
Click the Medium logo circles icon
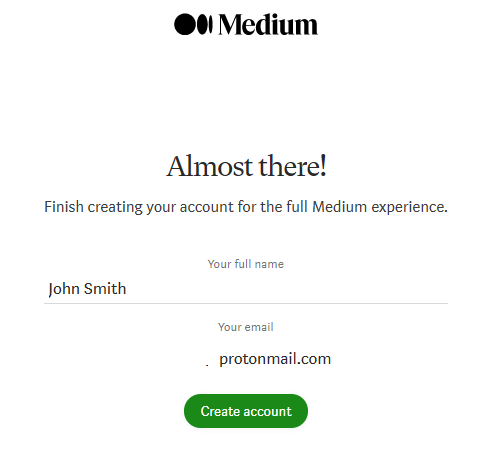click(193, 24)
